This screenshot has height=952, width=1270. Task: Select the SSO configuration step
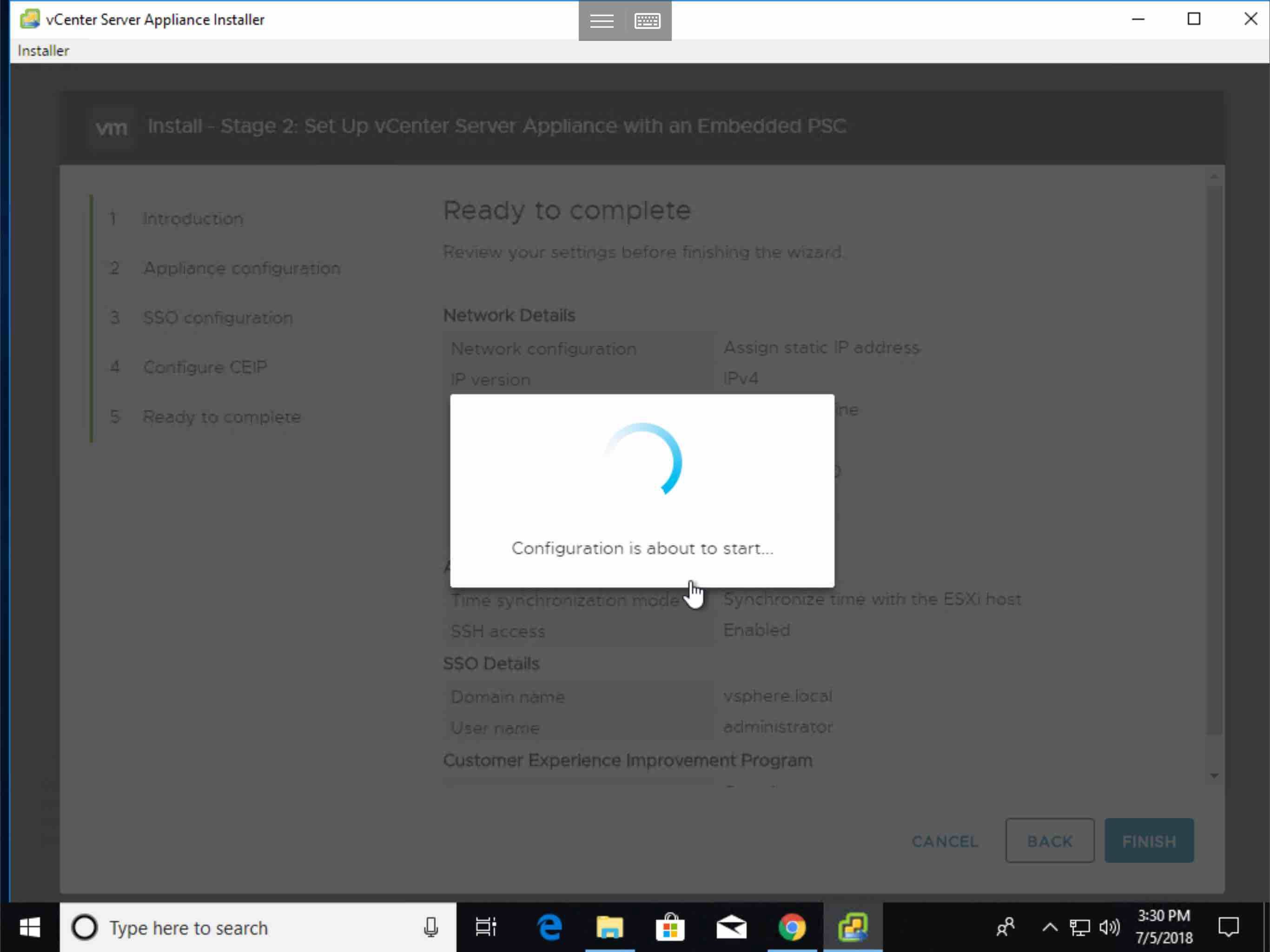point(218,317)
